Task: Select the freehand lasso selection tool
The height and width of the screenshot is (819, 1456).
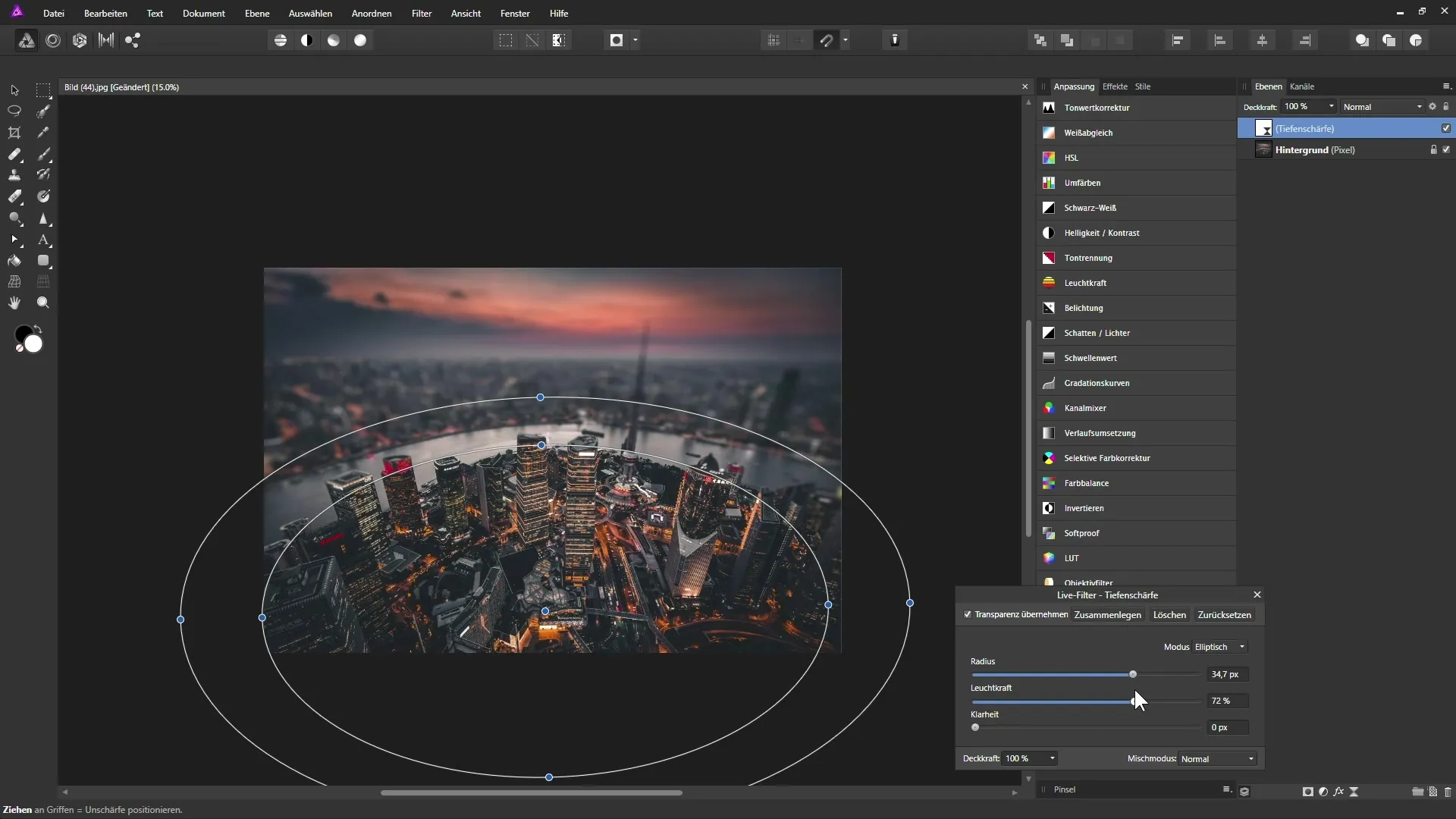Action: 14,111
